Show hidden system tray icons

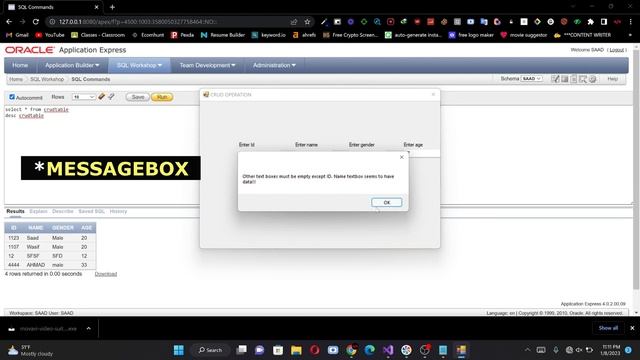click(x=527, y=350)
